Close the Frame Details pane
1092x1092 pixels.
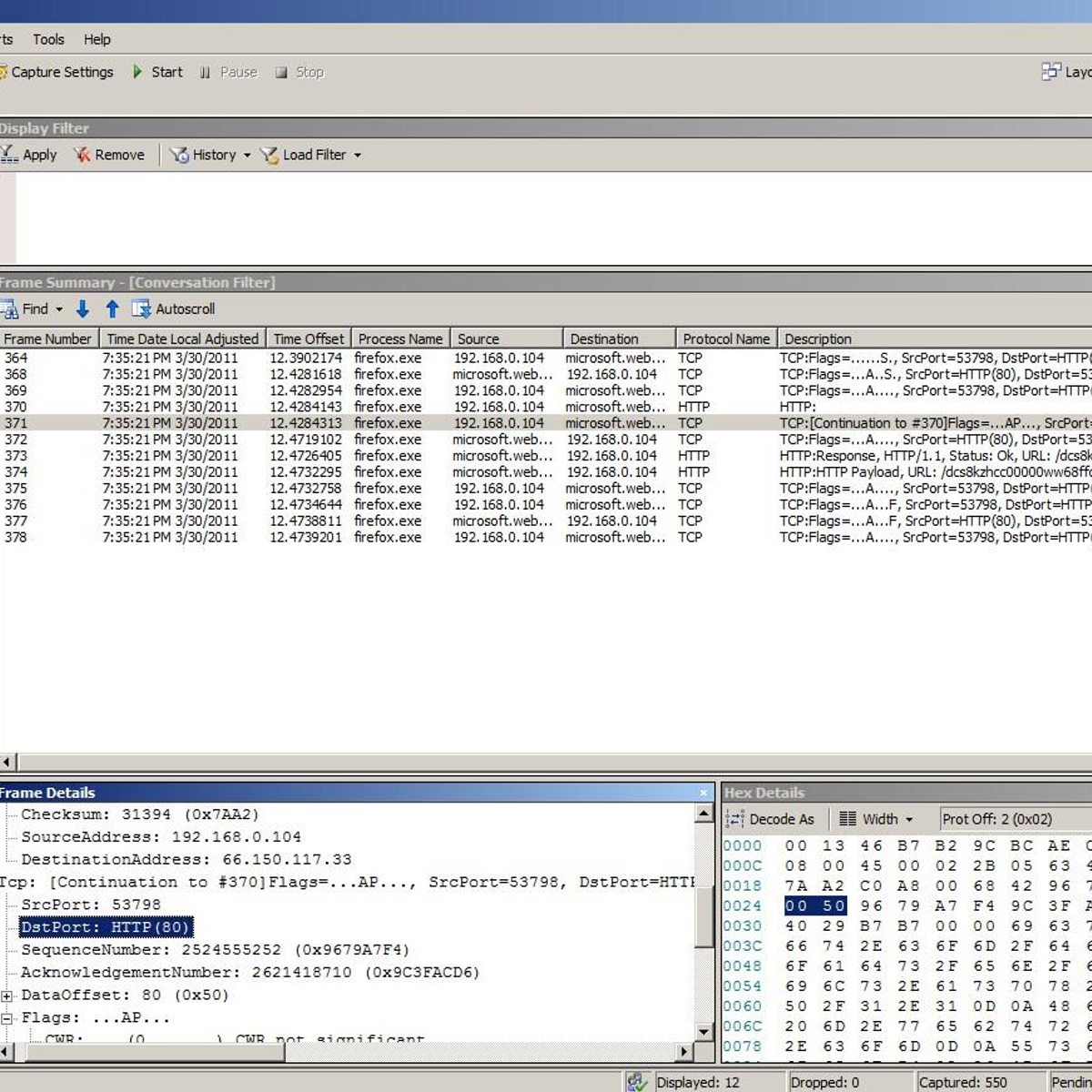click(703, 793)
